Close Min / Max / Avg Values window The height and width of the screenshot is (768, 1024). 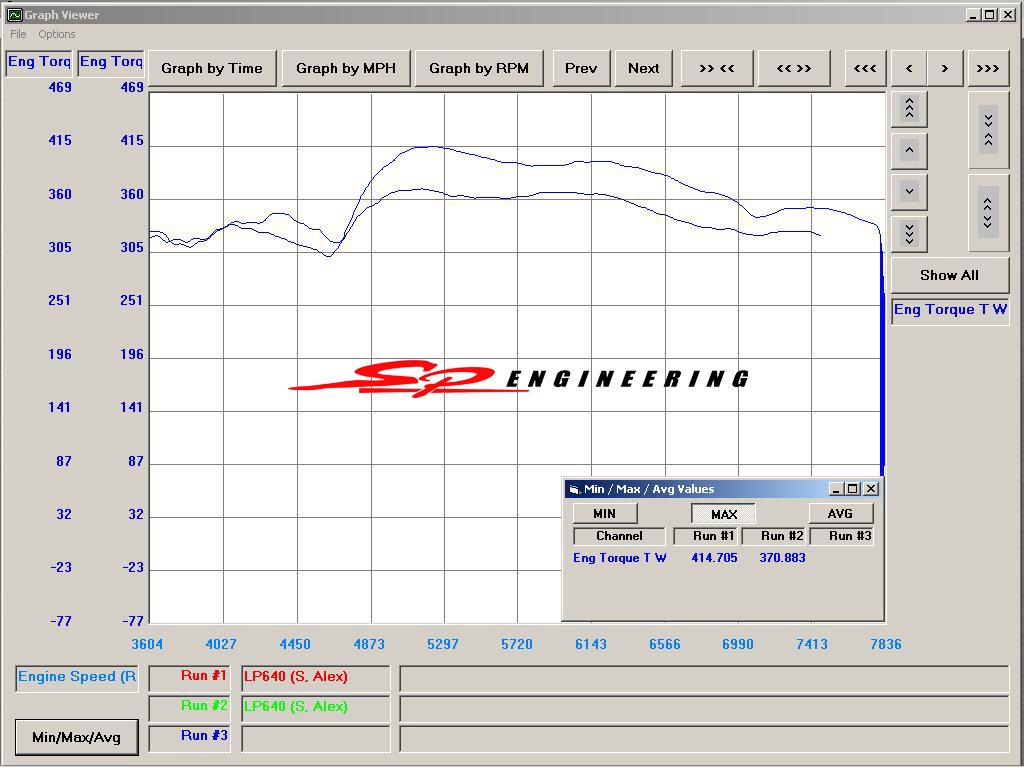pyautogui.click(x=871, y=488)
